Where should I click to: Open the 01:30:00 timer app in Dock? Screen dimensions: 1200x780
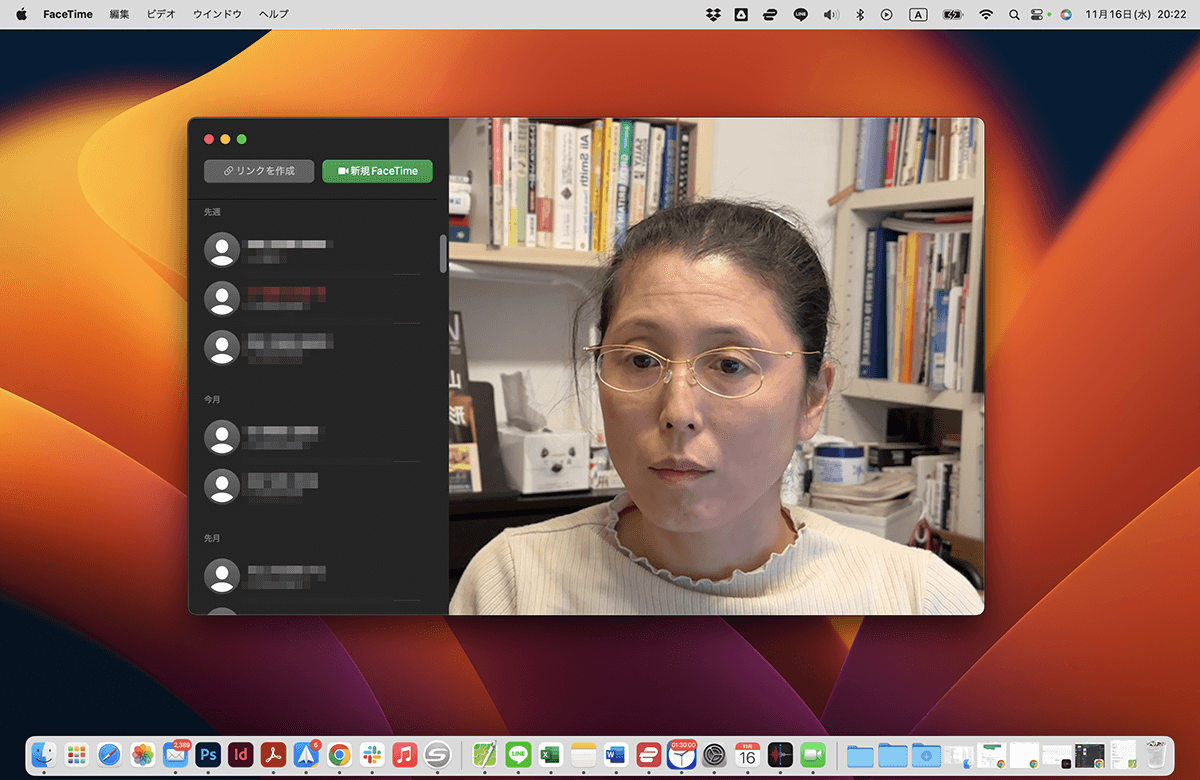[x=682, y=754]
